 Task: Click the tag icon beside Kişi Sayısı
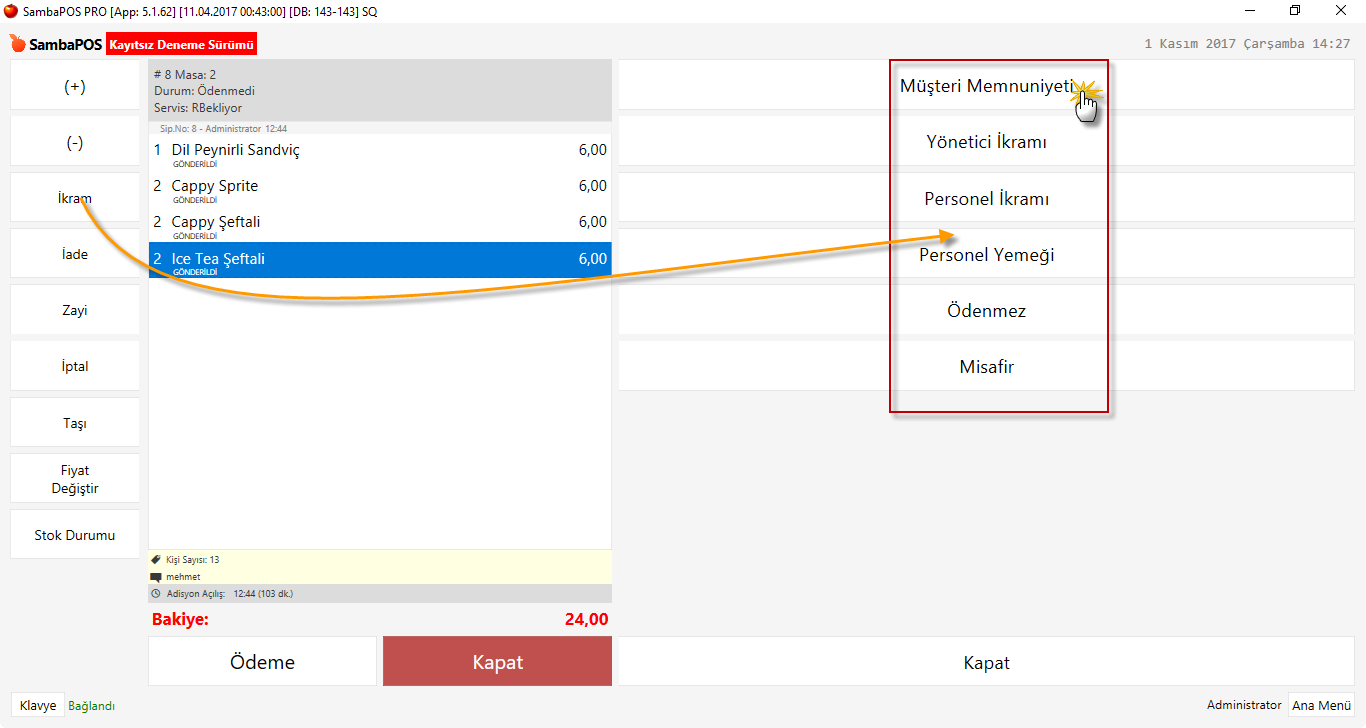tap(155, 560)
